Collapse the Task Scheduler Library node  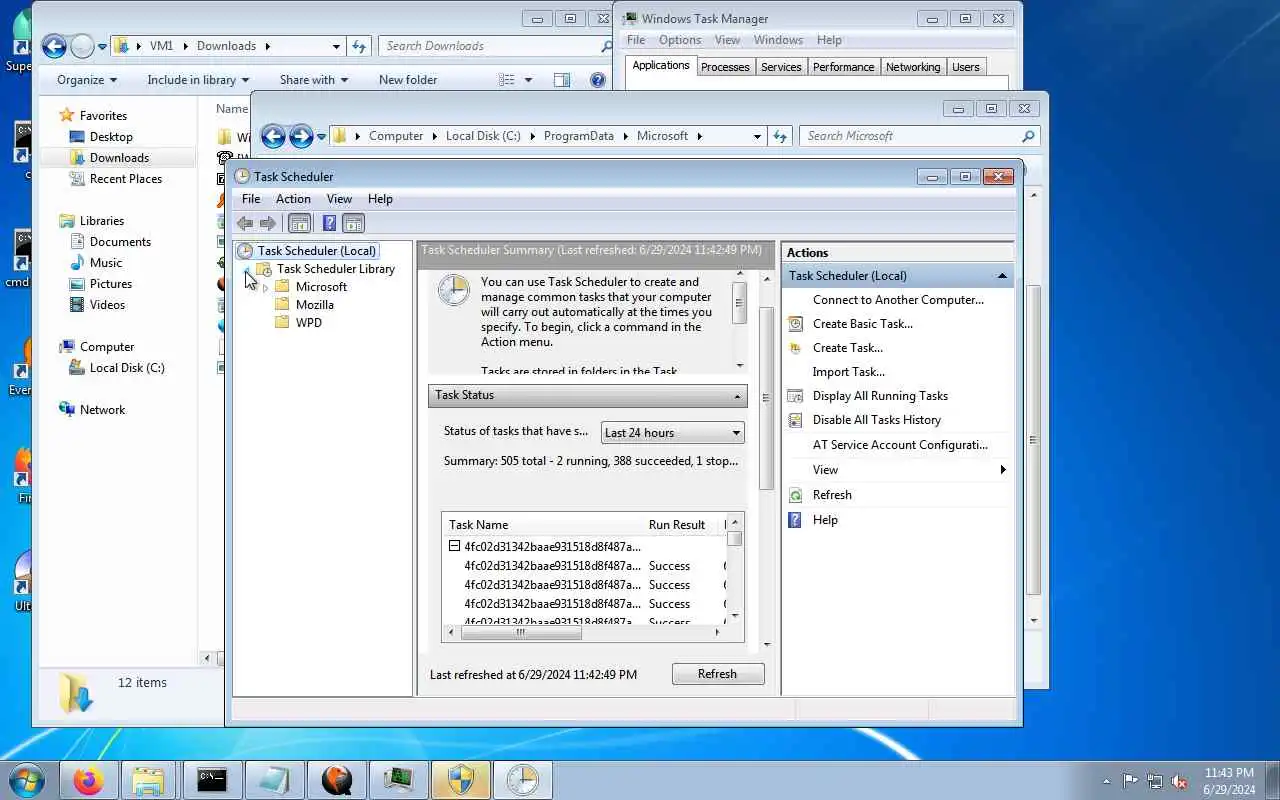[x=247, y=269]
